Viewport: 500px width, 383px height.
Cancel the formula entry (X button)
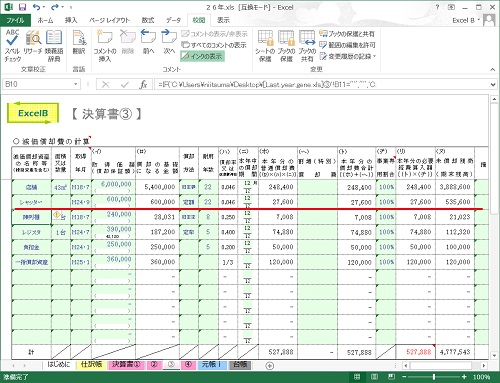pyautogui.click(x=106, y=85)
